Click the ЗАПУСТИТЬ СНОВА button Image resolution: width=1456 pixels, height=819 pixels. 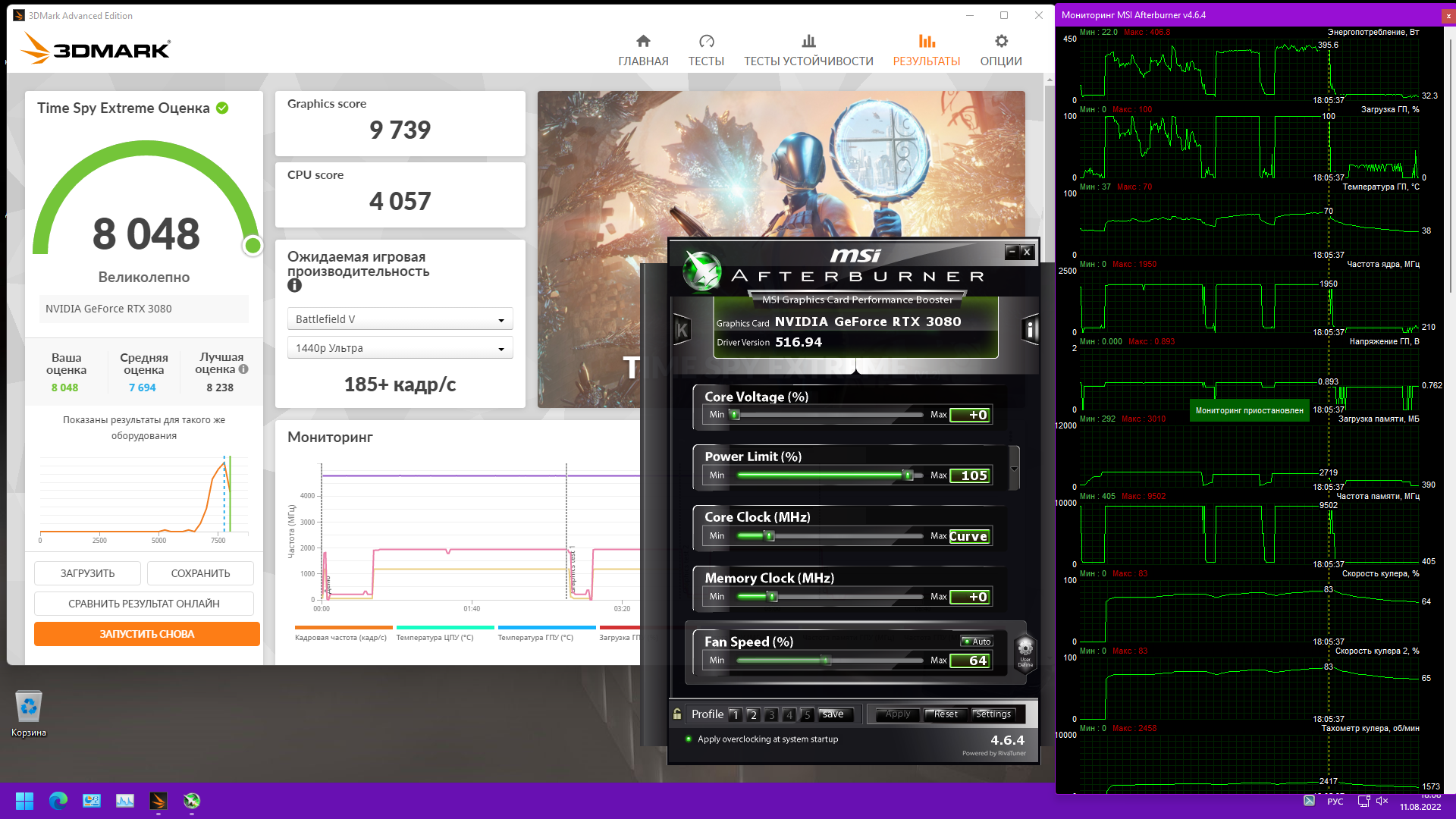(x=147, y=634)
